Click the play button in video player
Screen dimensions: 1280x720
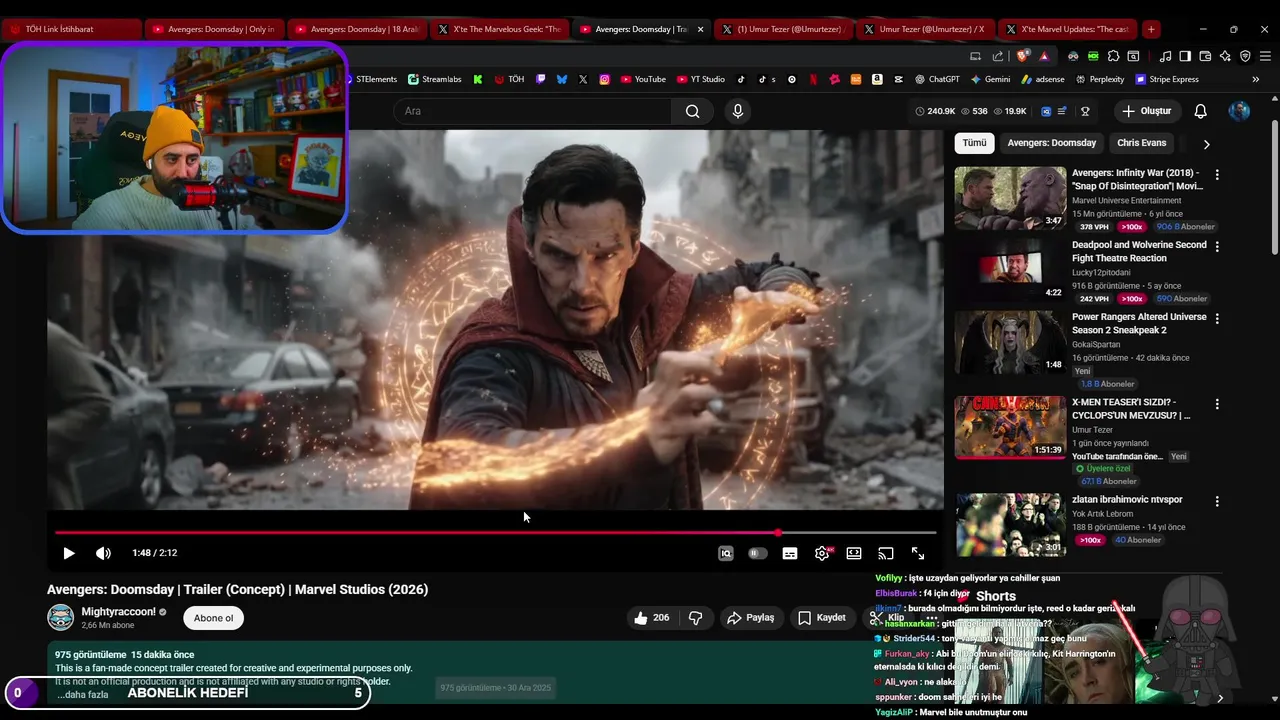pyautogui.click(x=69, y=553)
